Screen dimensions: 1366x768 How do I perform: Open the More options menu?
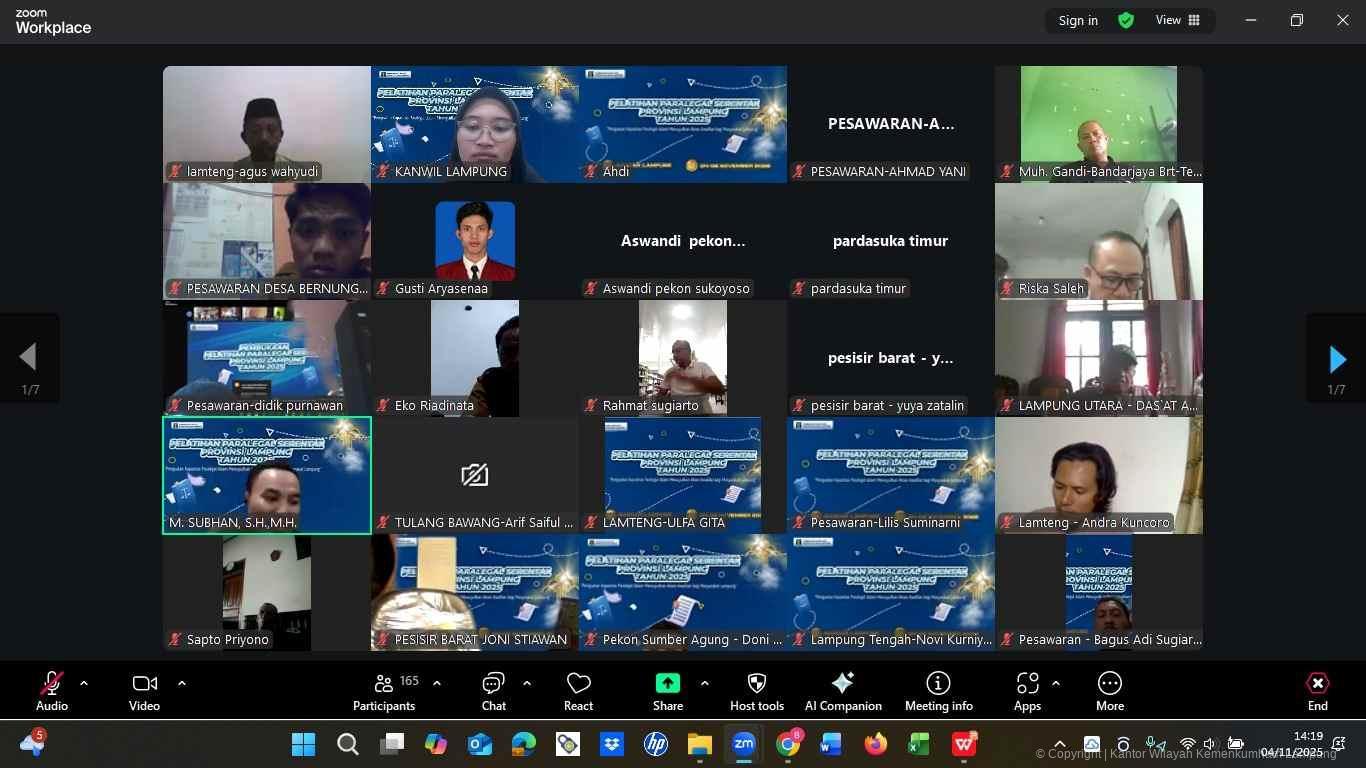1109,692
